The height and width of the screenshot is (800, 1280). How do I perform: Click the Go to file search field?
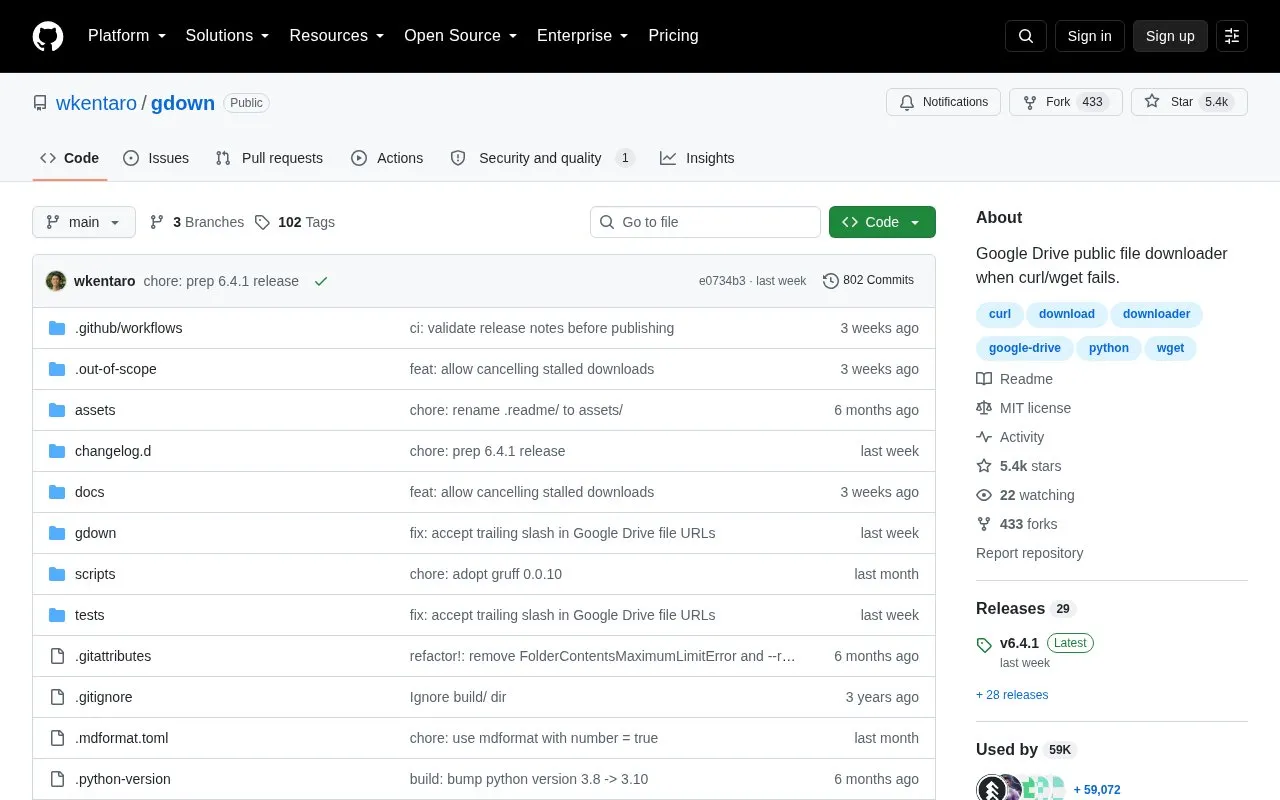coord(705,222)
